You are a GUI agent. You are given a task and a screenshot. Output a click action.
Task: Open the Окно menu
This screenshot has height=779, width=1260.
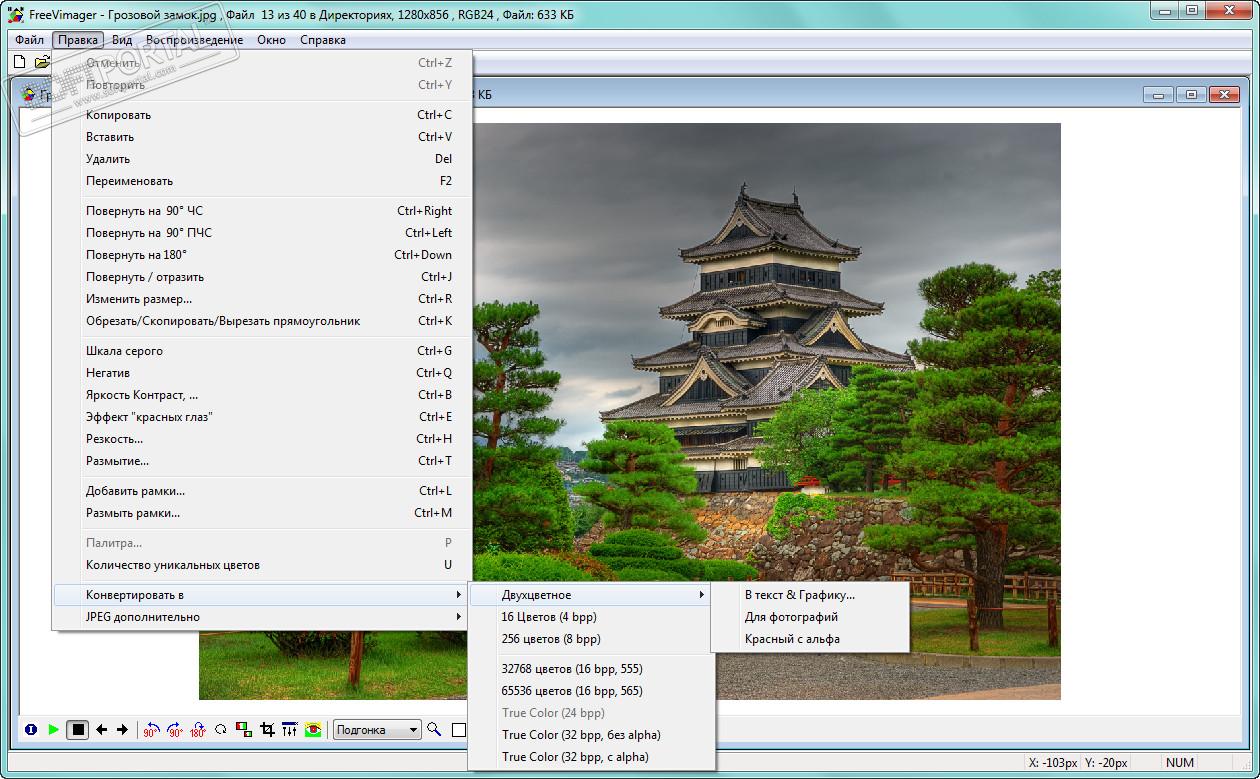tap(271, 40)
